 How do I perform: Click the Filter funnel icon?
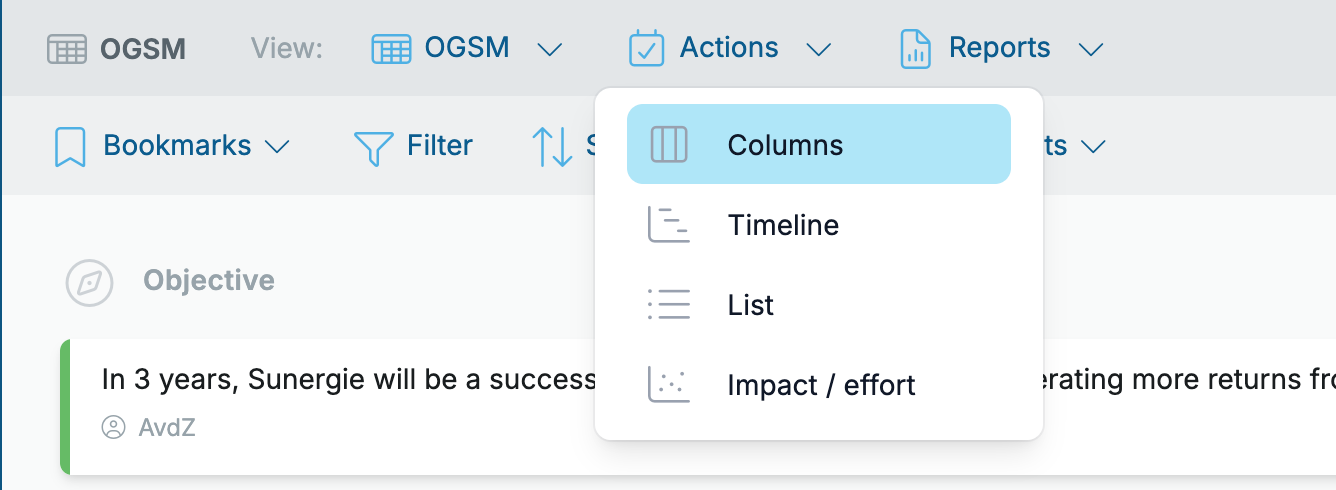[373, 147]
